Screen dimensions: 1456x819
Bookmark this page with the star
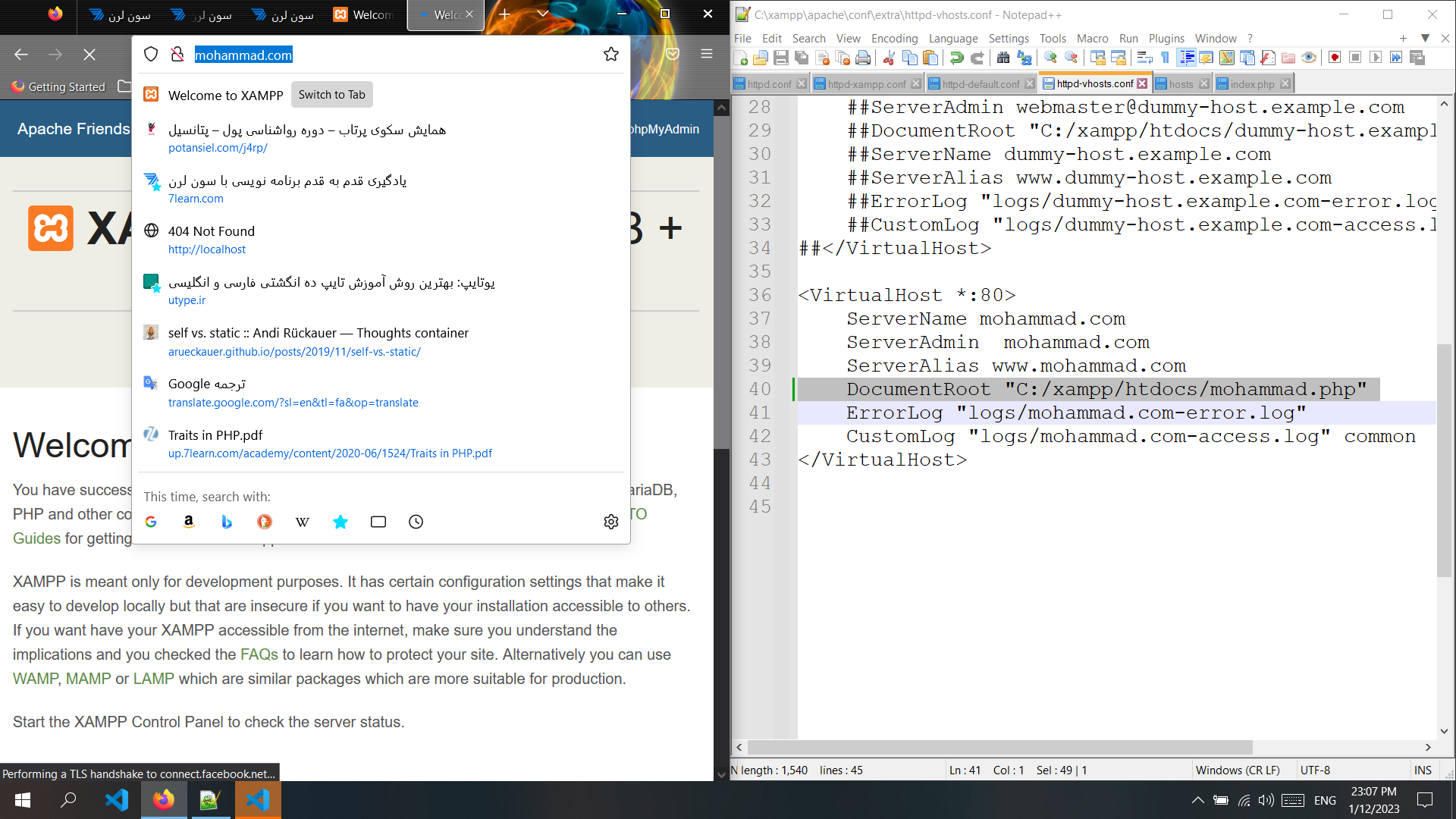point(611,55)
